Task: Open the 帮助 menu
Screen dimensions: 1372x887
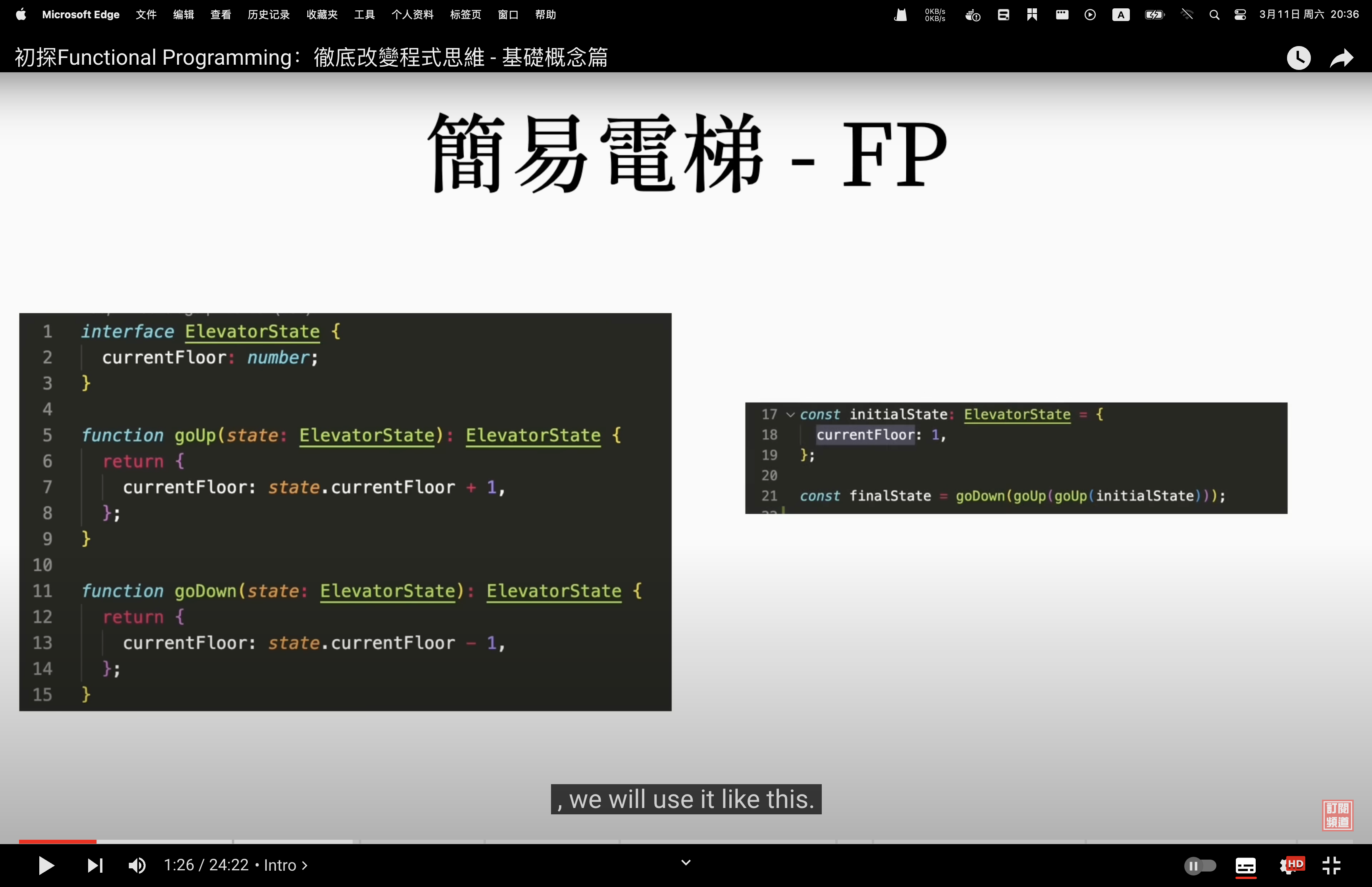Action: click(x=546, y=14)
